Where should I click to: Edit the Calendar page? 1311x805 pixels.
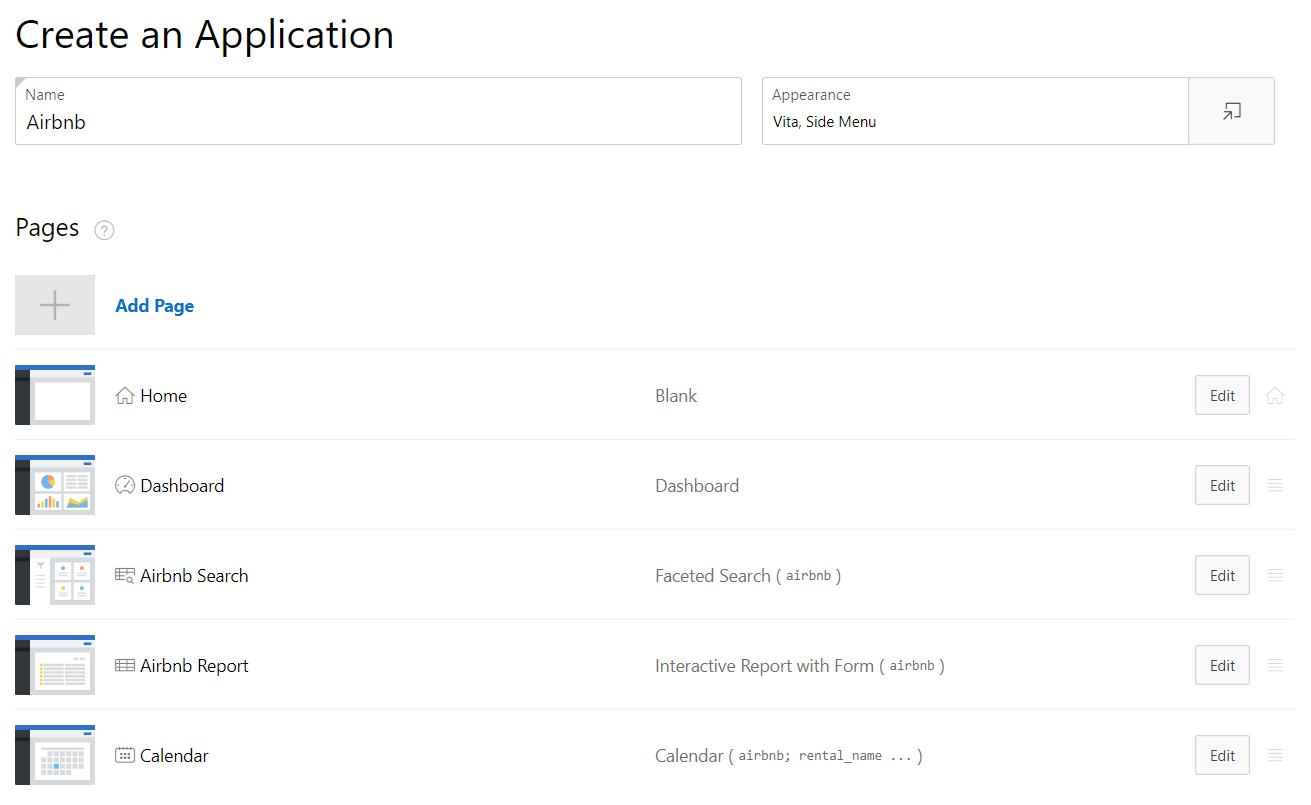point(1222,755)
